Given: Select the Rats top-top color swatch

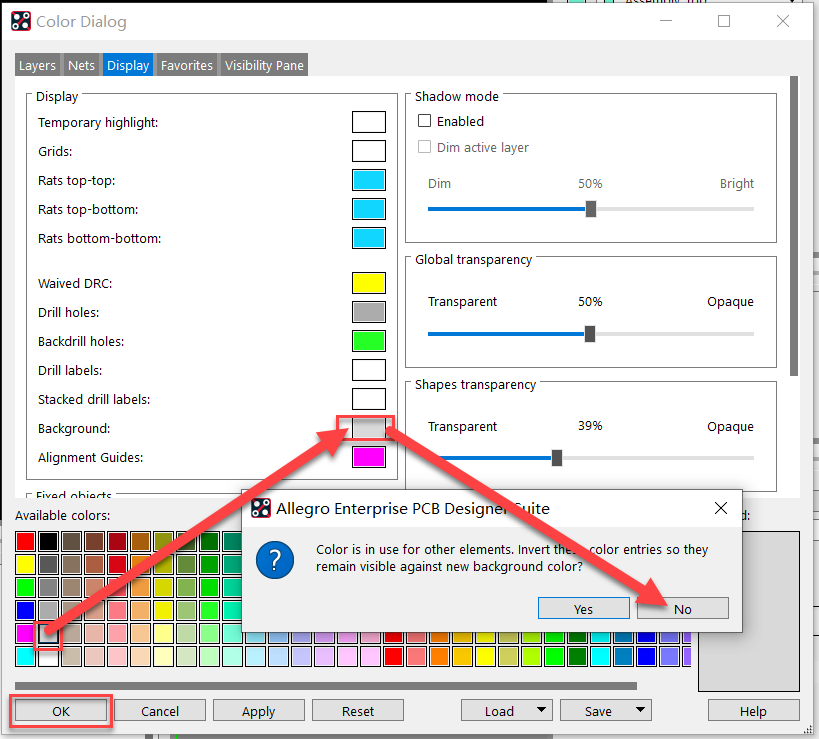Looking at the screenshot, I should coord(369,180).
